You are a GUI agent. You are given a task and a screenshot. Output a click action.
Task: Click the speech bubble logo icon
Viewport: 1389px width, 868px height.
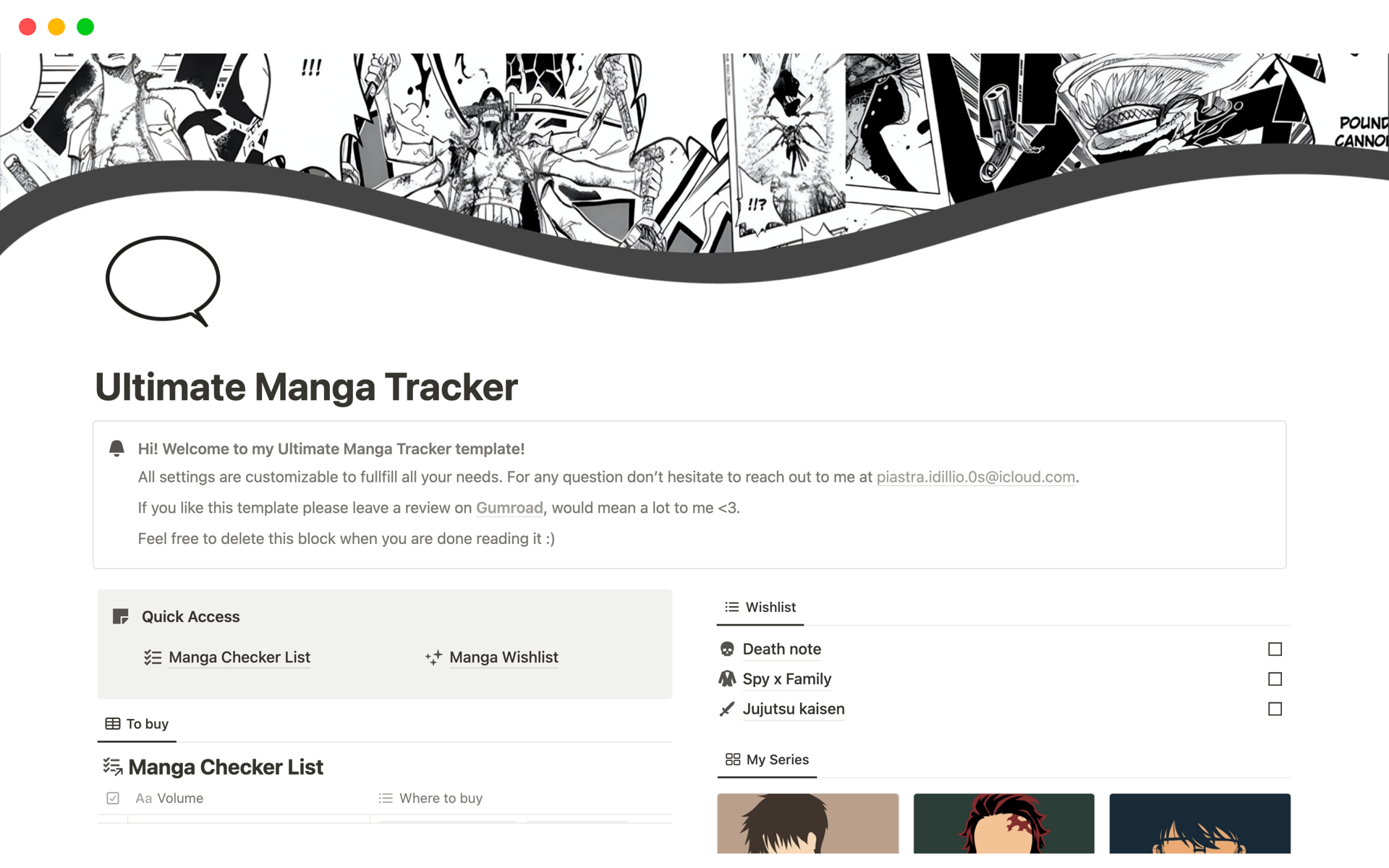[x=163, y=281]
